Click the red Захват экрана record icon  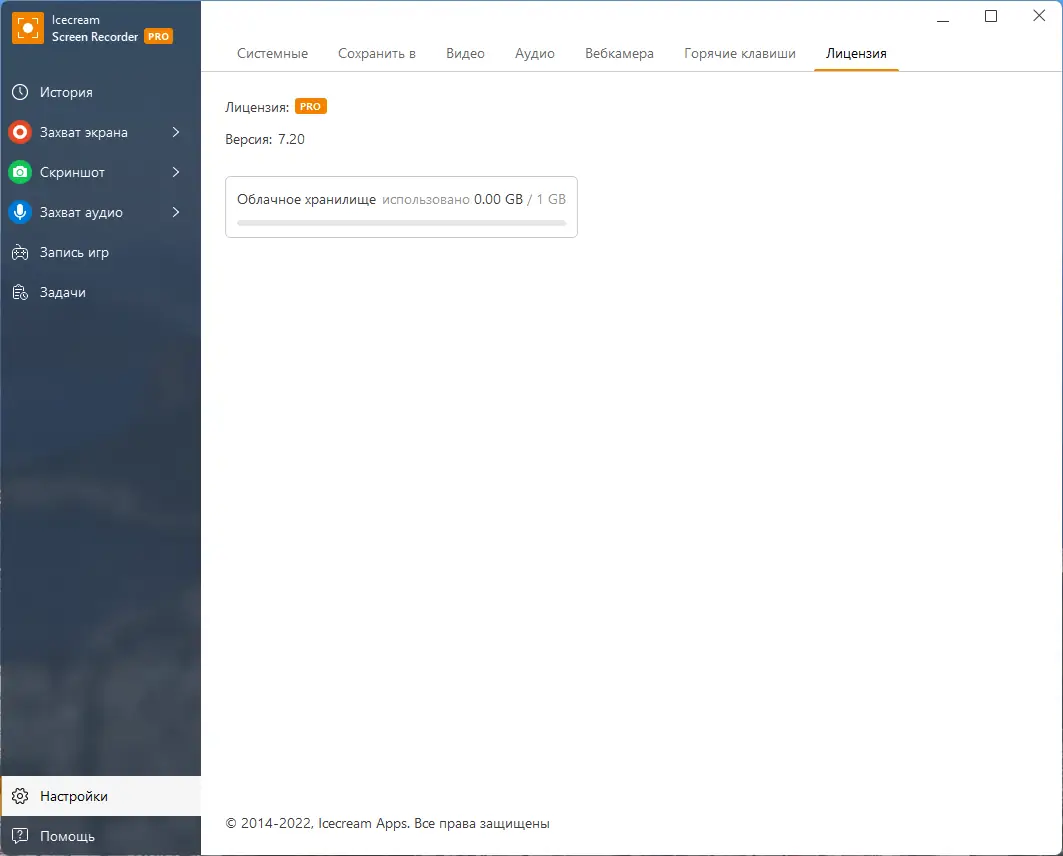pyautogui.click(x=20, y=132)
